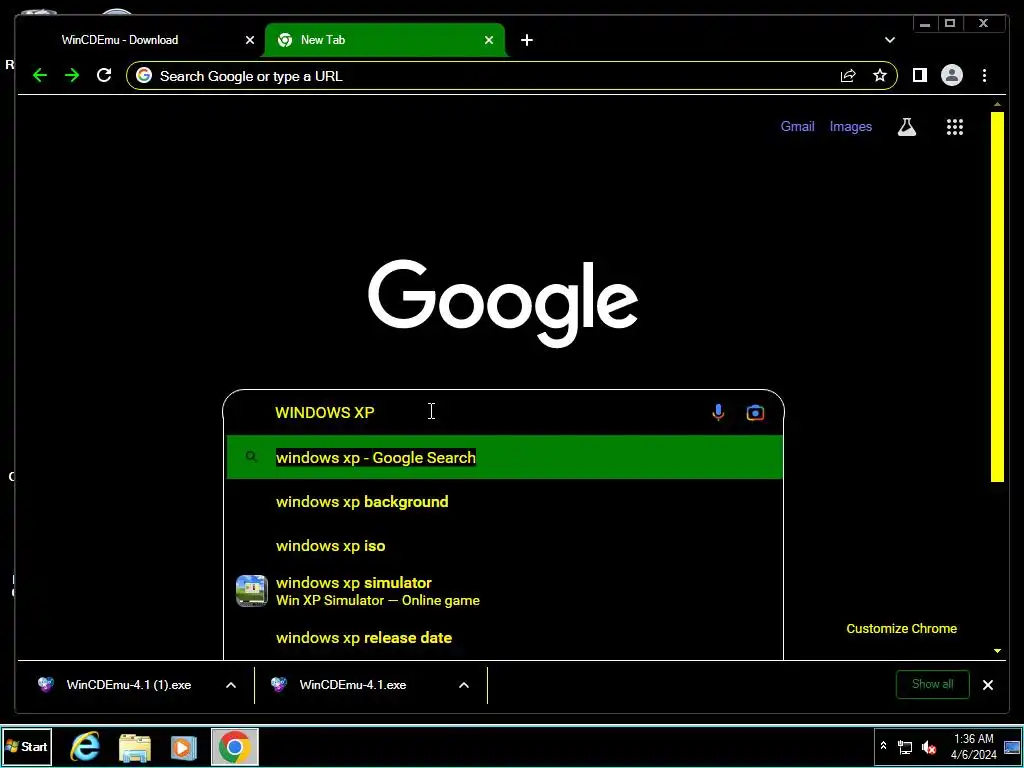This screenshot has height=768, width=1024.
Task: Open Internet Explorer from the taskbar
Action: coord(85,746)
